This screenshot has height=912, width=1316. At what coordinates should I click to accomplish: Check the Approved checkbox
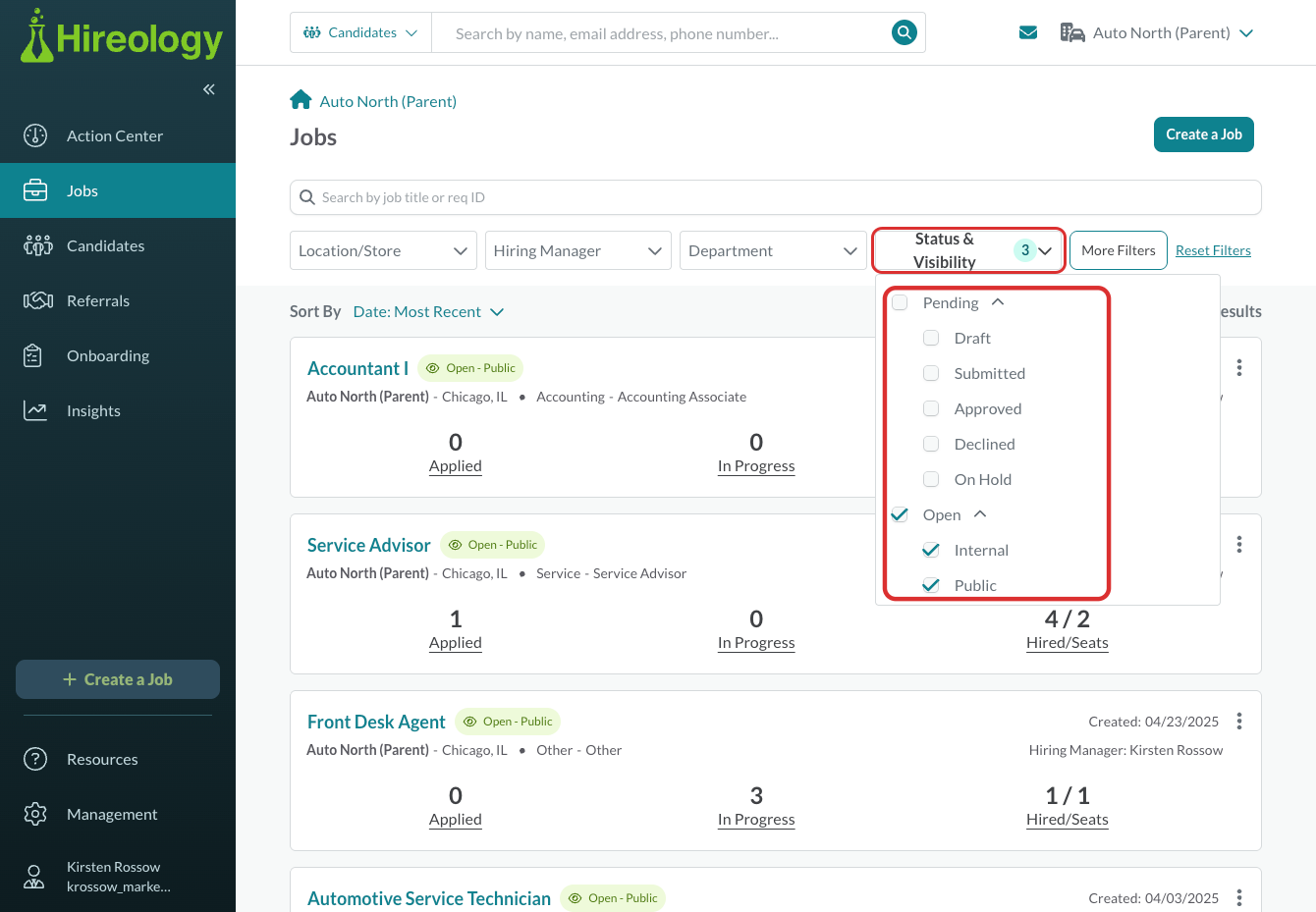[x=931, y=408]
